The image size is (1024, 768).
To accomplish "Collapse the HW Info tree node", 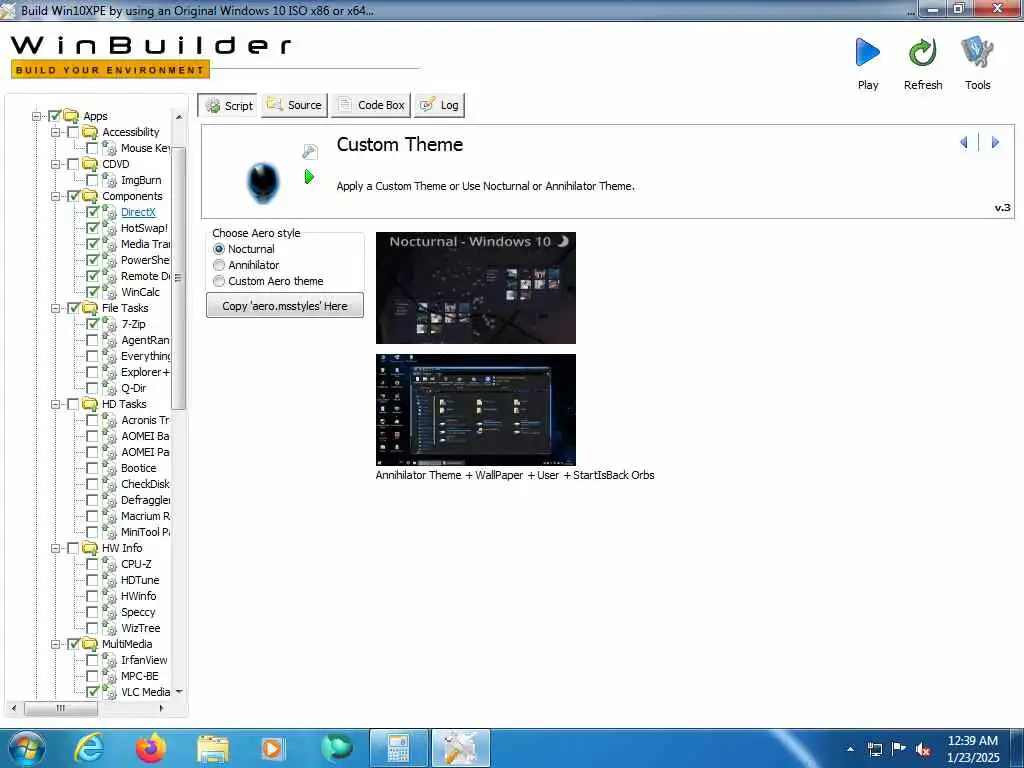I will tap(56, 548).
